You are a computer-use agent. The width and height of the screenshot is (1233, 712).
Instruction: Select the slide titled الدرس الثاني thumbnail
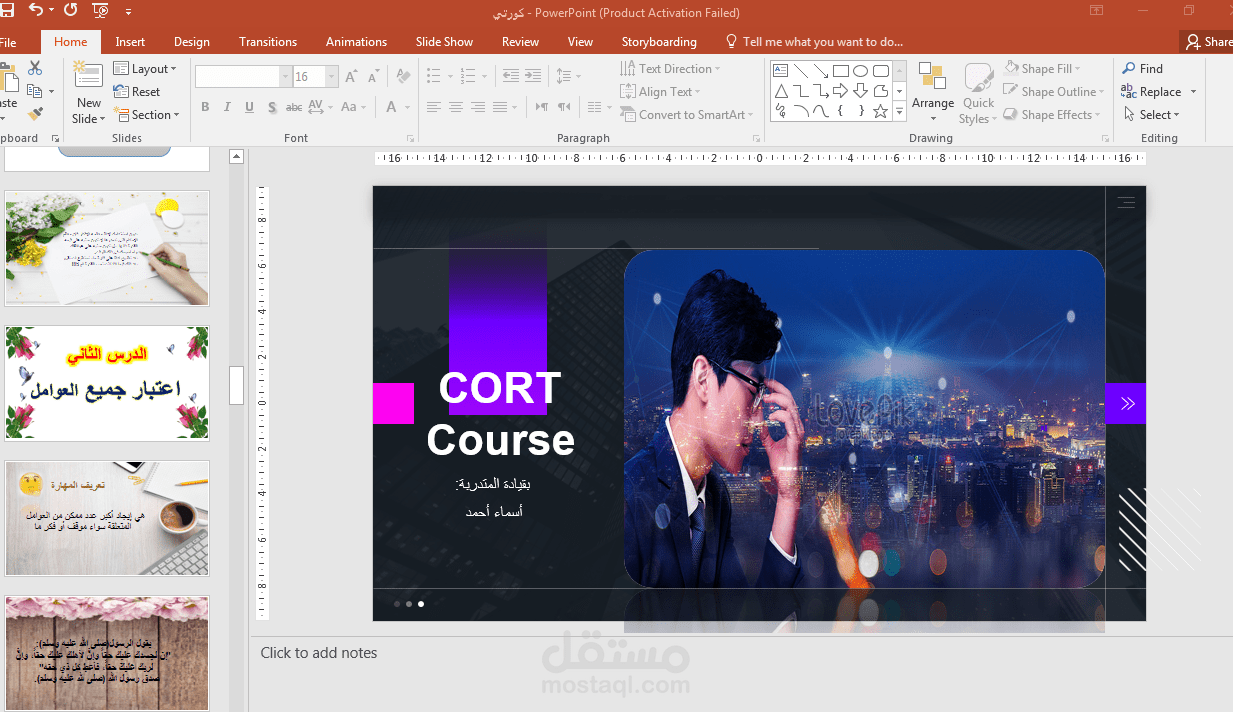tap(107, 383)
